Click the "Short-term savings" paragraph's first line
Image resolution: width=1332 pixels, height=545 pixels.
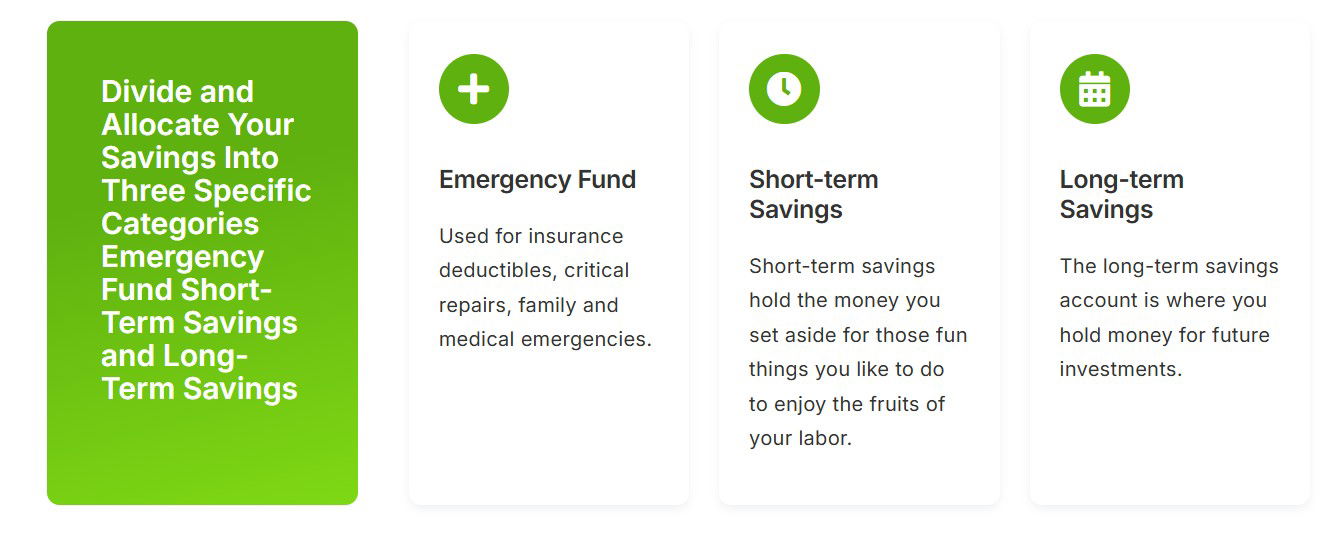[x=841, y=266]
